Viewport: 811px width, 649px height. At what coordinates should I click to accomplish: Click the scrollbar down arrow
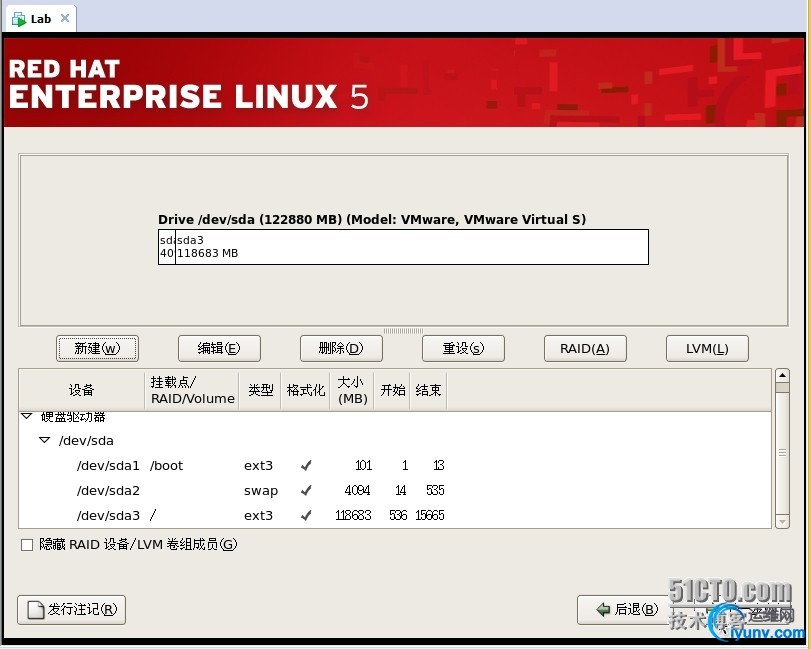(x=782, y=521)
